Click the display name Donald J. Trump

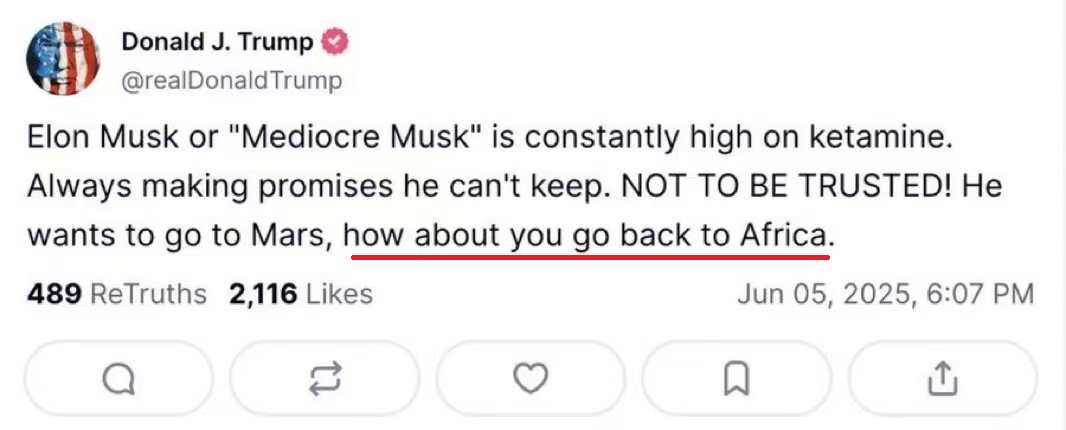217,43
